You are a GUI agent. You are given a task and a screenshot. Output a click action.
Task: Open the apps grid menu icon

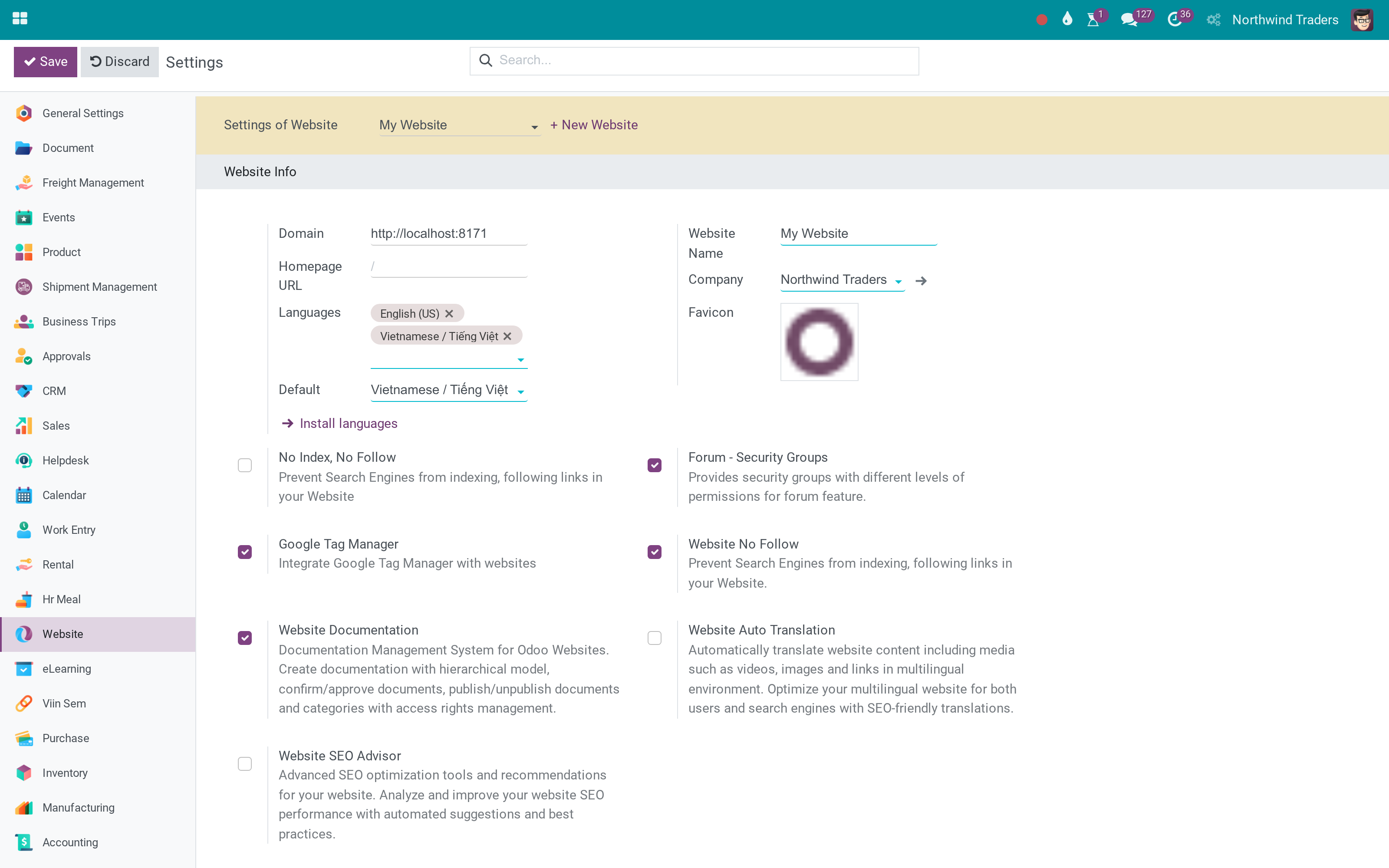[20, 19]
